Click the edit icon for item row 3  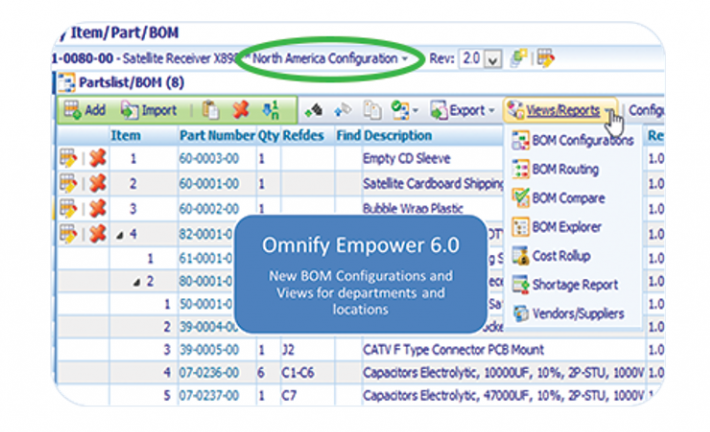coord(68,209)
